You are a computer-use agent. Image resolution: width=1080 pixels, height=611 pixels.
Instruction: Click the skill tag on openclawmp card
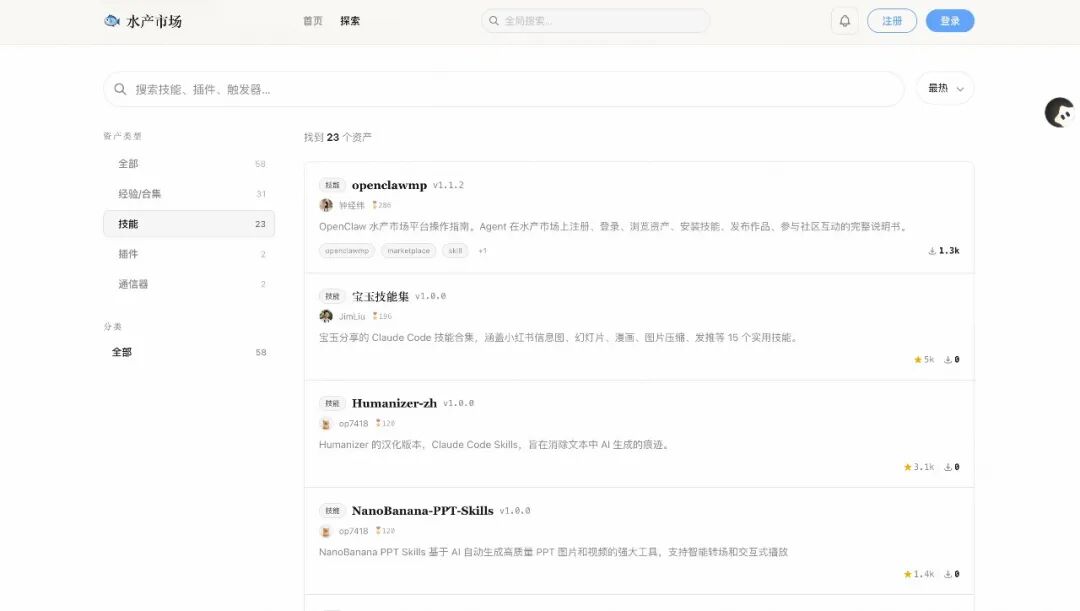click(x=454, y=250)
